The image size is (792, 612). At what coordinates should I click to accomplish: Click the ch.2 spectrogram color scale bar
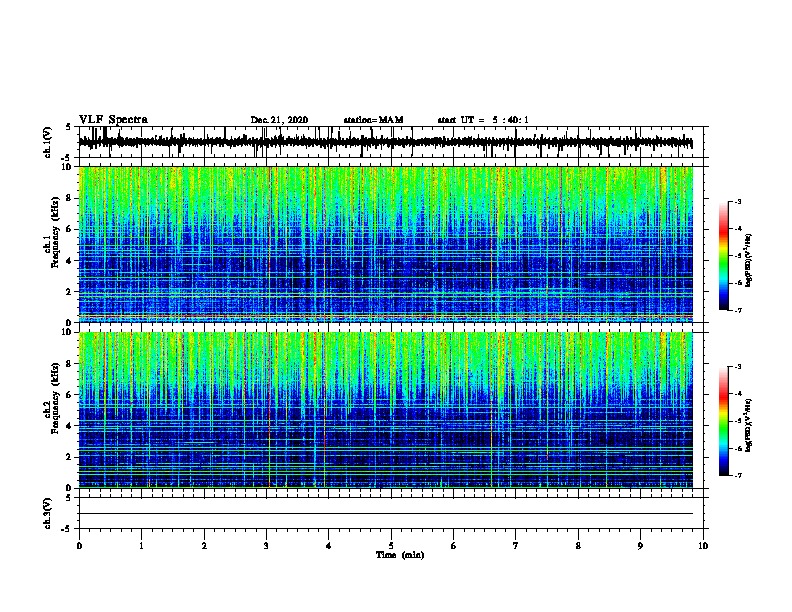click(723, 421)
